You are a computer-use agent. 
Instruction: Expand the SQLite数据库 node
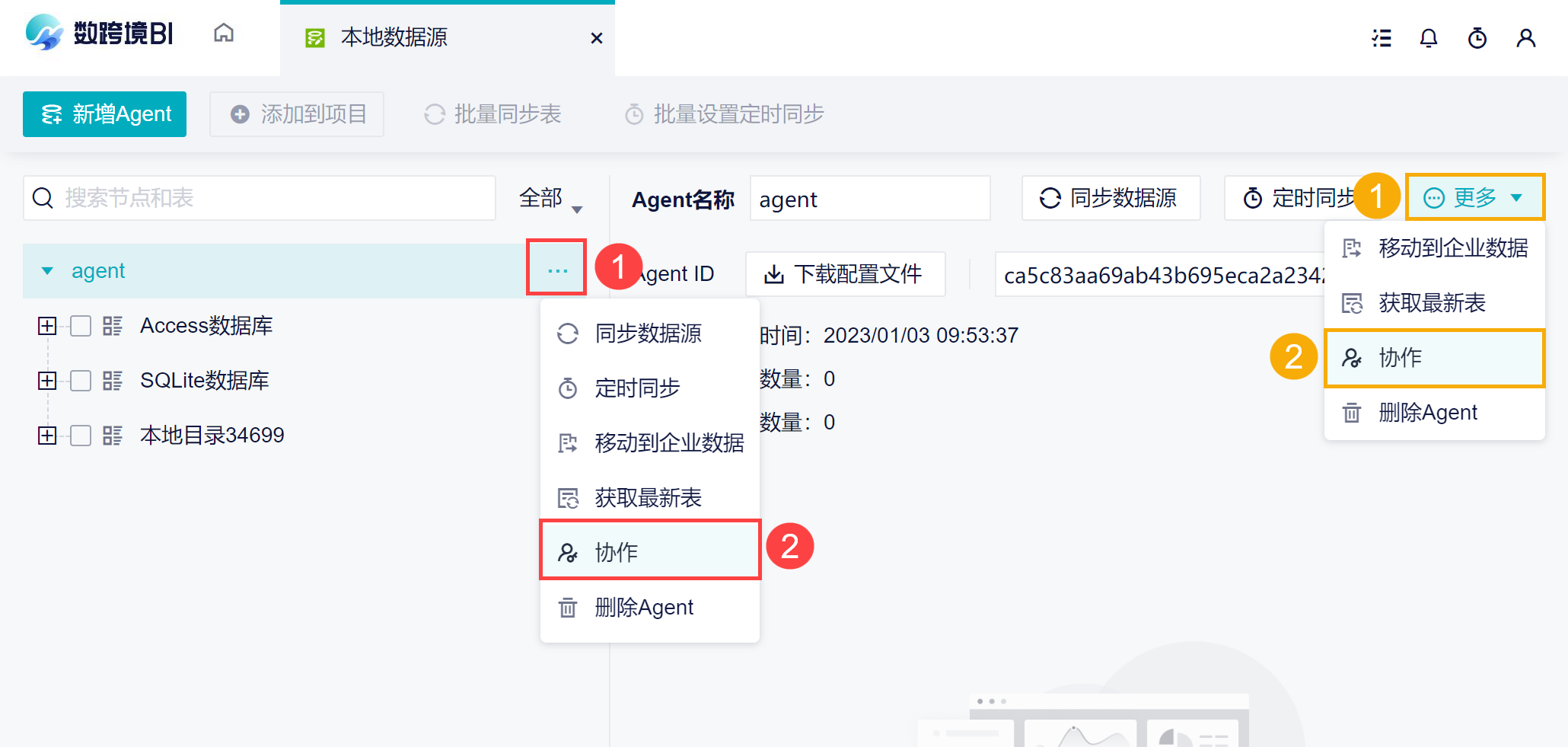coord(47,381)
